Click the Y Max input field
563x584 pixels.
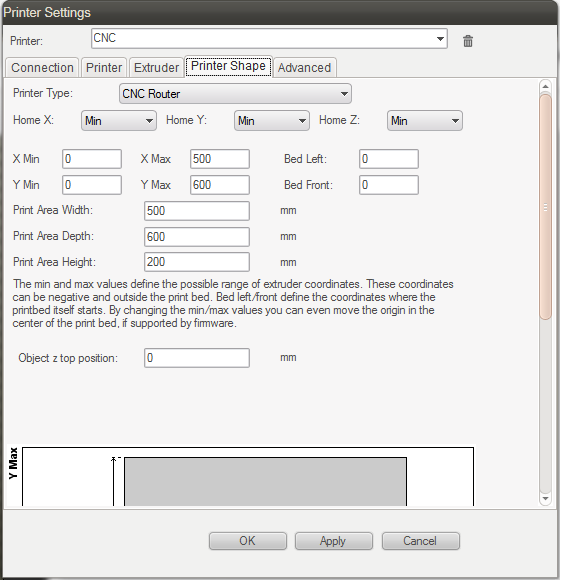pyautogui.click(x=221, y=186)
